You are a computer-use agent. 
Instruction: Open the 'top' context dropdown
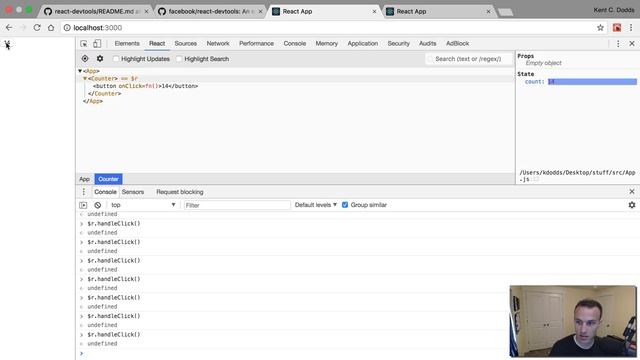(143, 205)
